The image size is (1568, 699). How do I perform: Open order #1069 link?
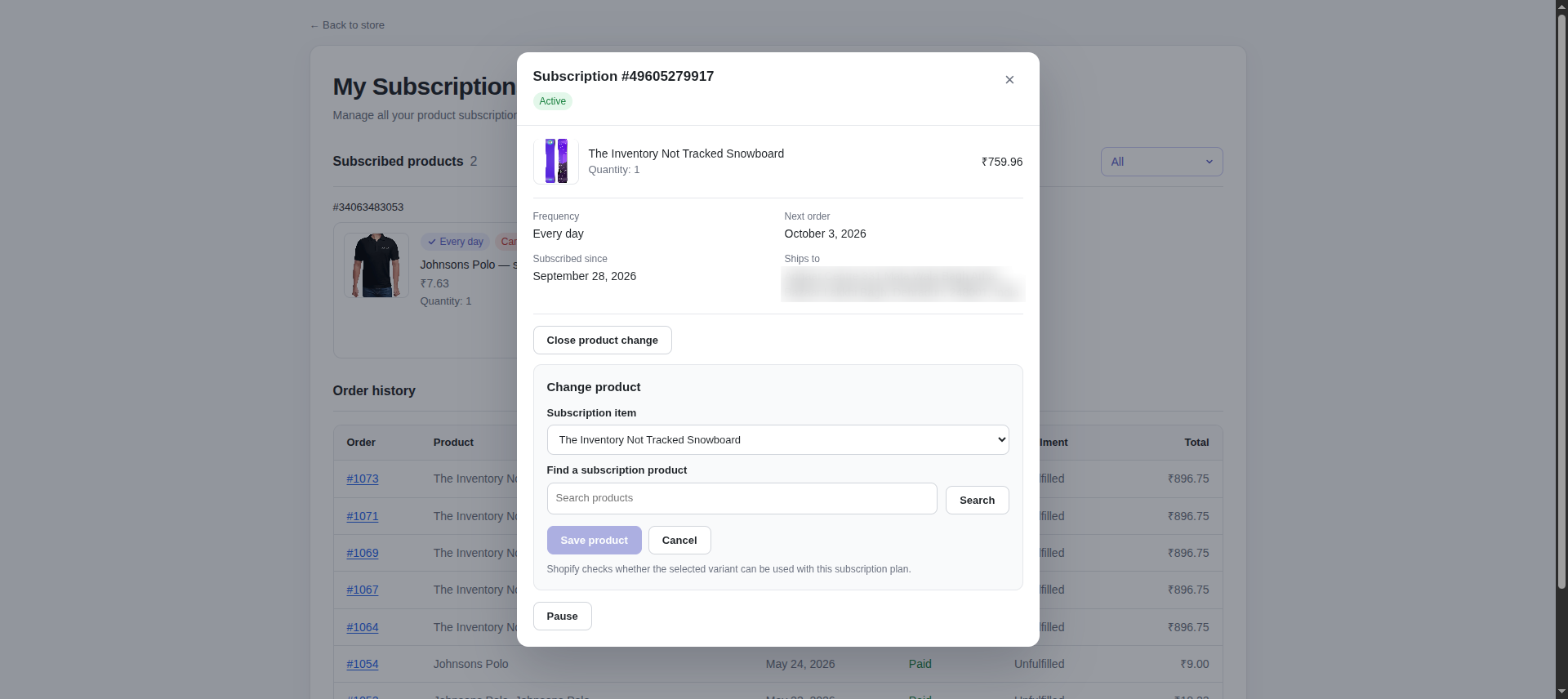(363, 554)
